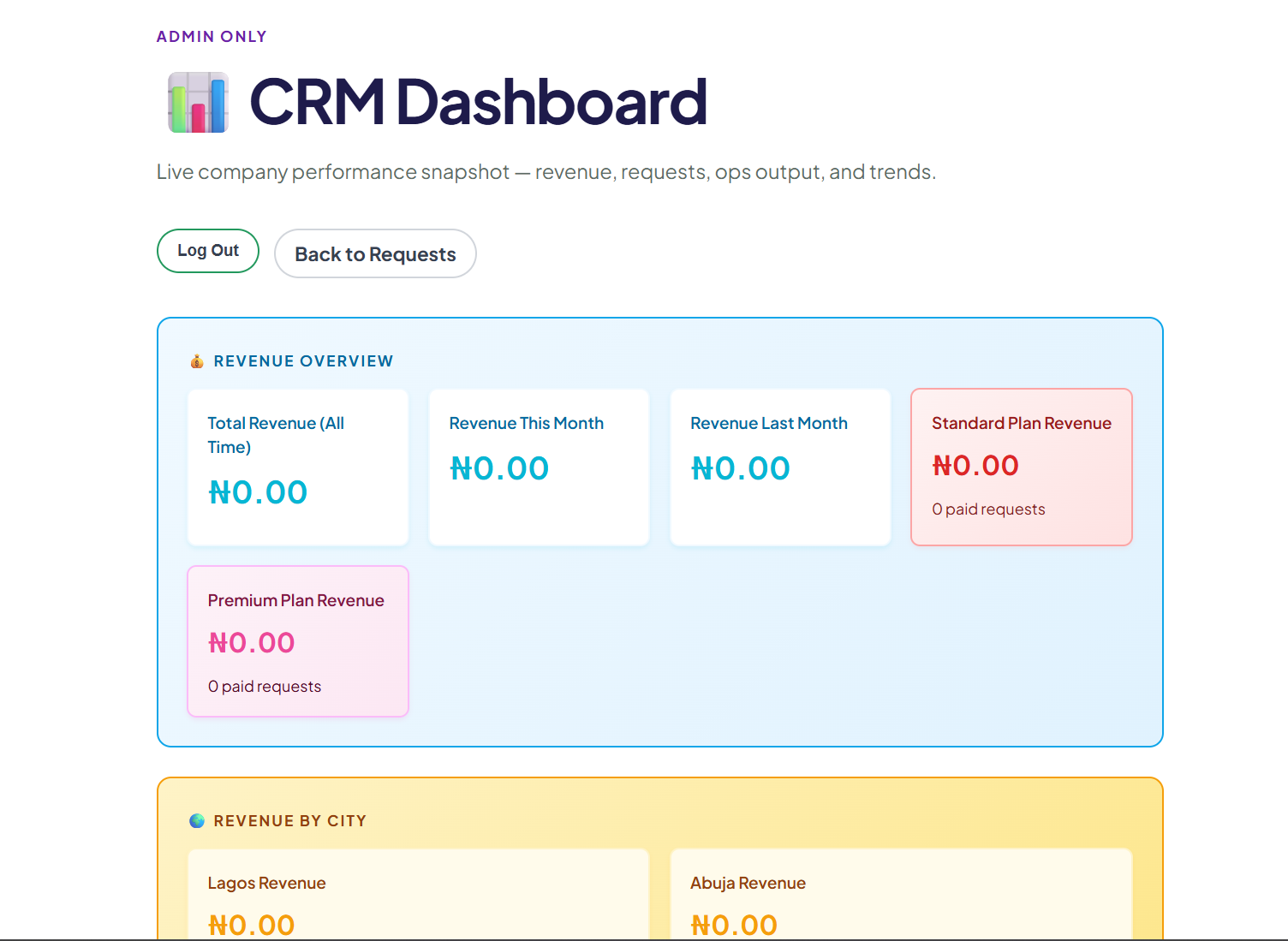
Task: Open the Standard Plan Revenue card
Action: tap(1021, 467)
